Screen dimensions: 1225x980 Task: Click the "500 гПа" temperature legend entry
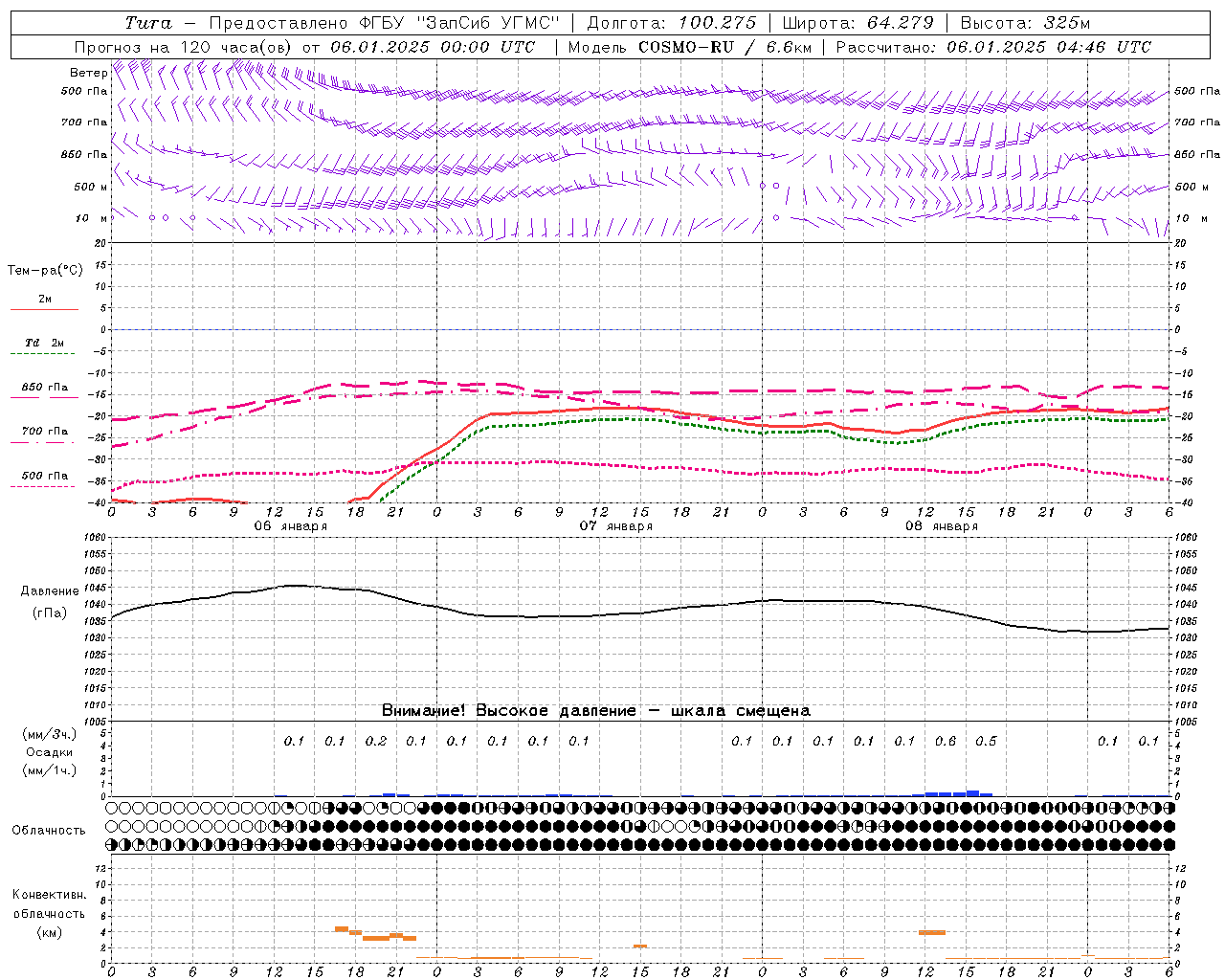click(45, 475)
